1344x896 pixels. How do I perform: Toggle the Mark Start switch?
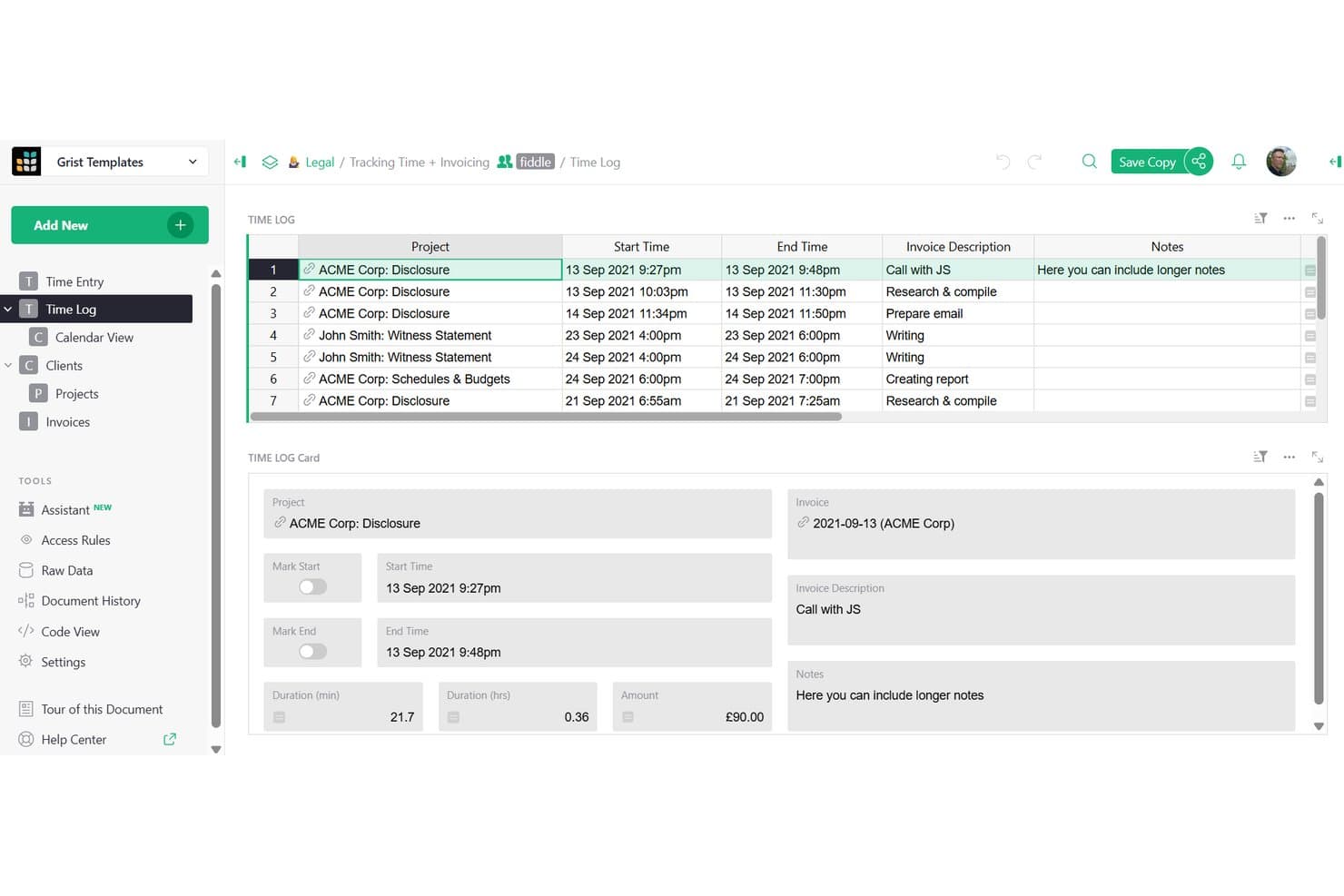coord(312,587)
